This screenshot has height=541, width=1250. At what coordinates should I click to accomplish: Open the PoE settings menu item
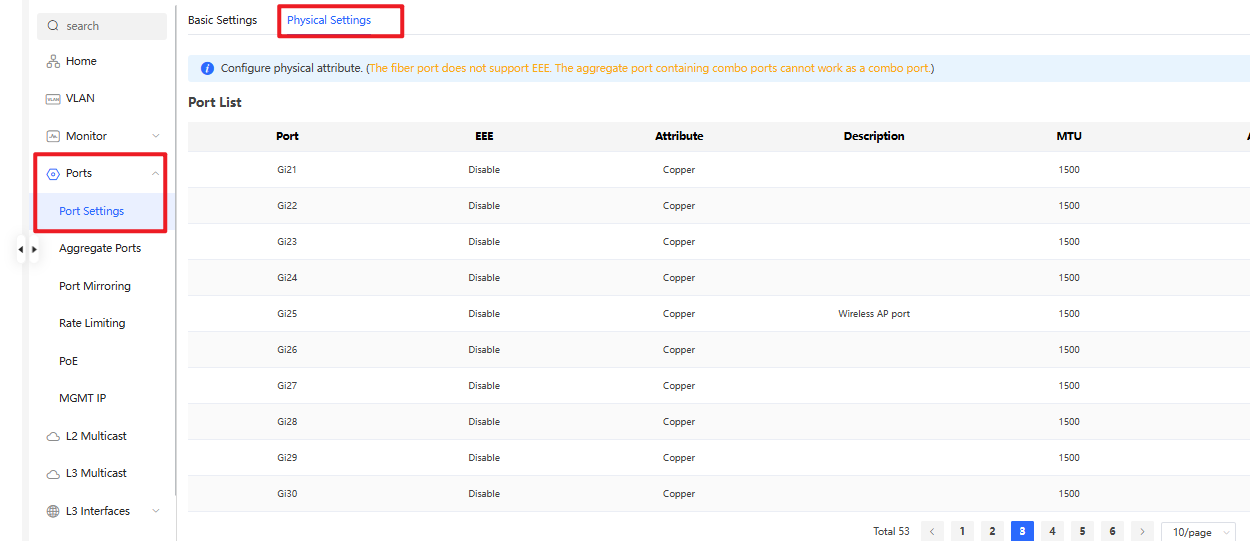click(68, 361)
